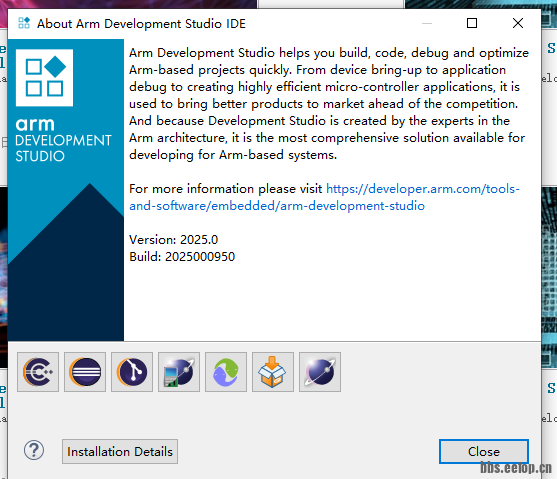
Task: Open the purple orbit sphere feature icon
Action: tap(320, 372)
